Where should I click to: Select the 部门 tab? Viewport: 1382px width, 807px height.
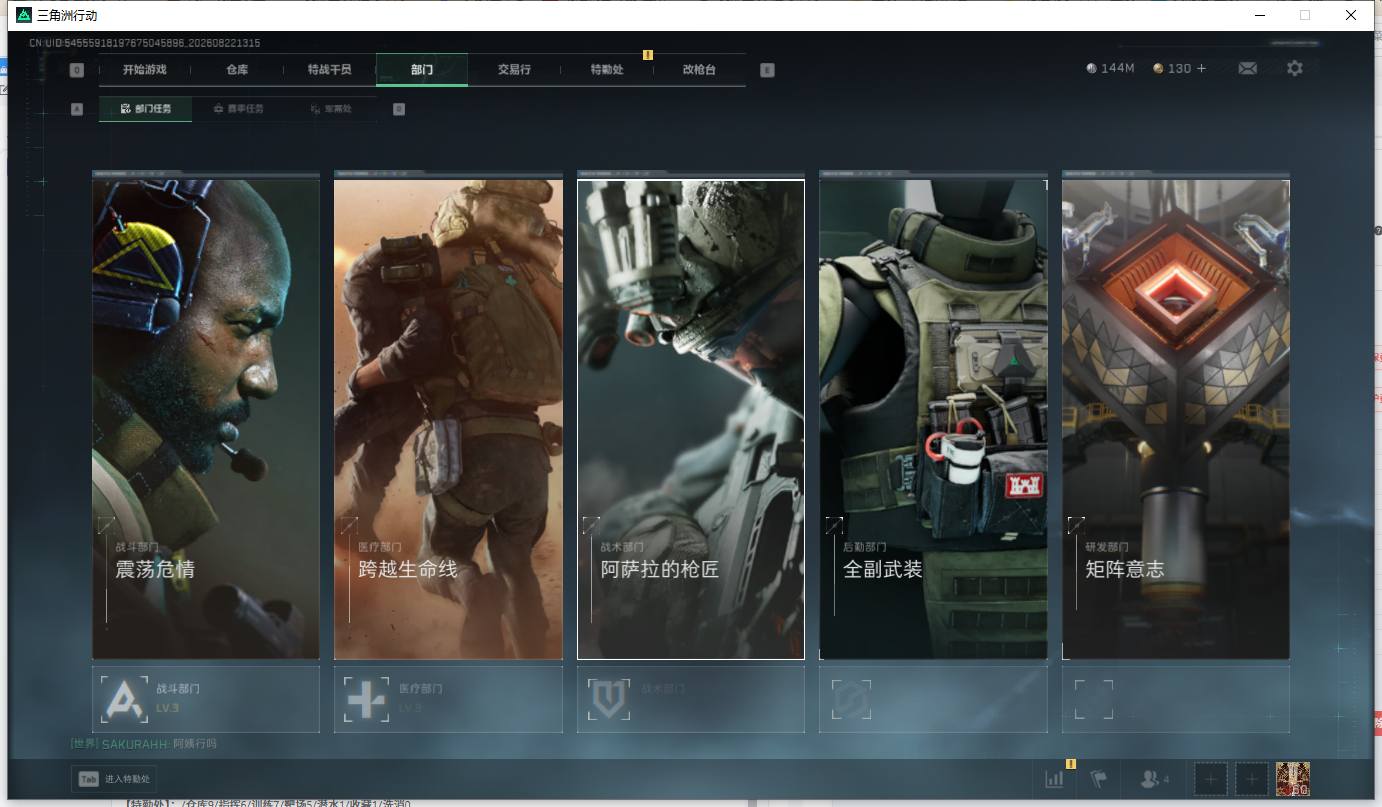(x=422, y=70)
